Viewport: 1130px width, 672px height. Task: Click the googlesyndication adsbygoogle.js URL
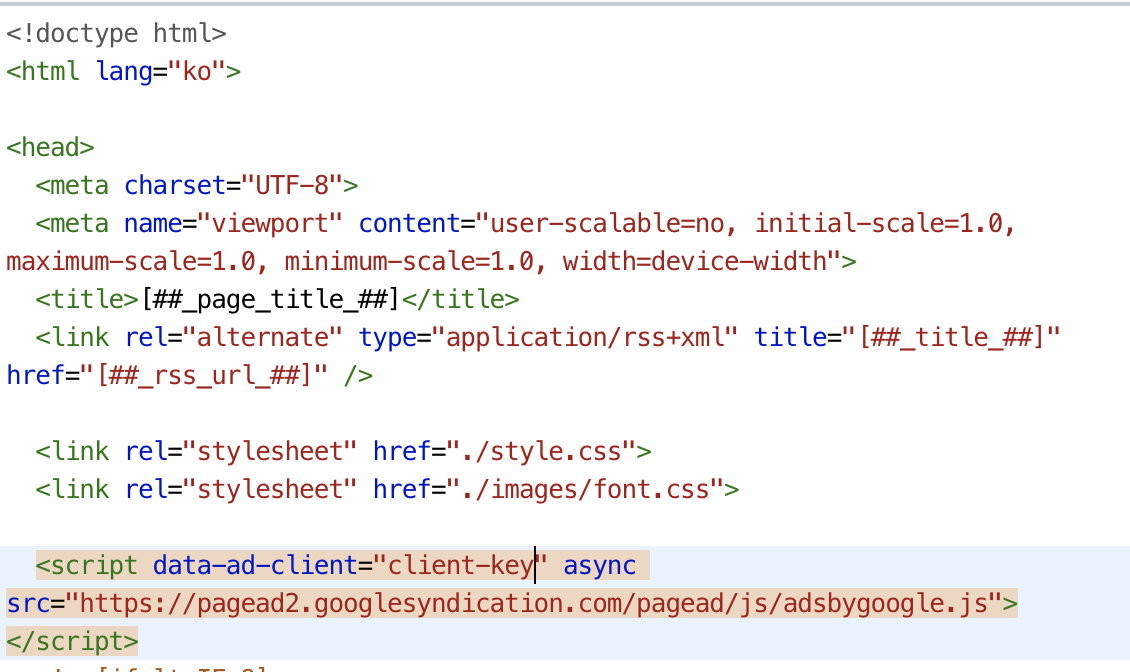[x=533, y=604]
